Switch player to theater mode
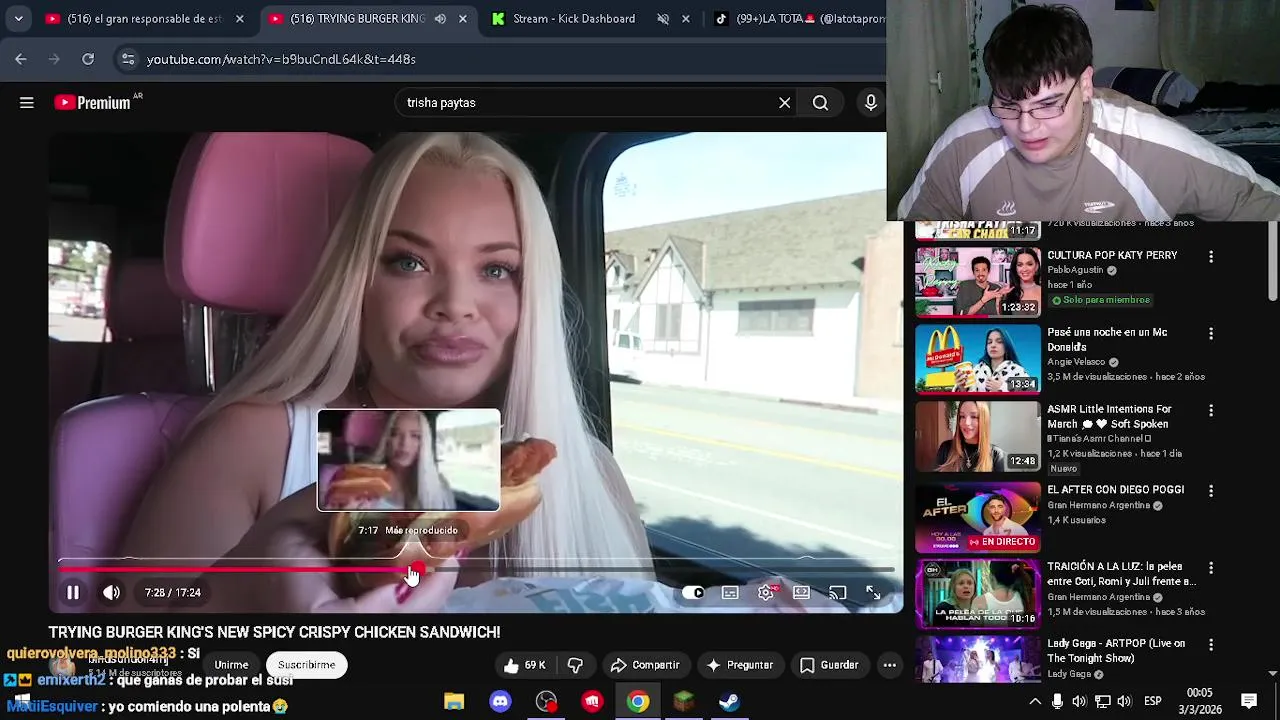Image resolution: width=1280 pixels, height=720 pixels. 801,592
